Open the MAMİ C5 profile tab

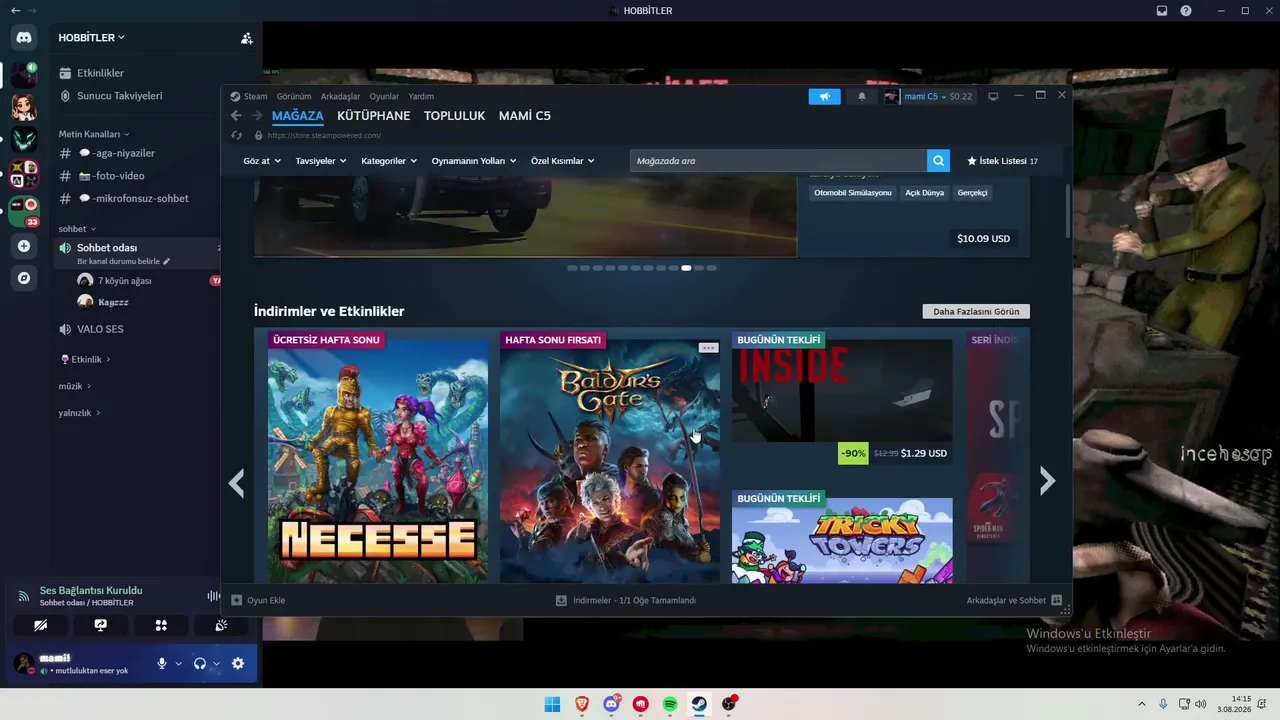pyautogui.click(x=525, y=116)
